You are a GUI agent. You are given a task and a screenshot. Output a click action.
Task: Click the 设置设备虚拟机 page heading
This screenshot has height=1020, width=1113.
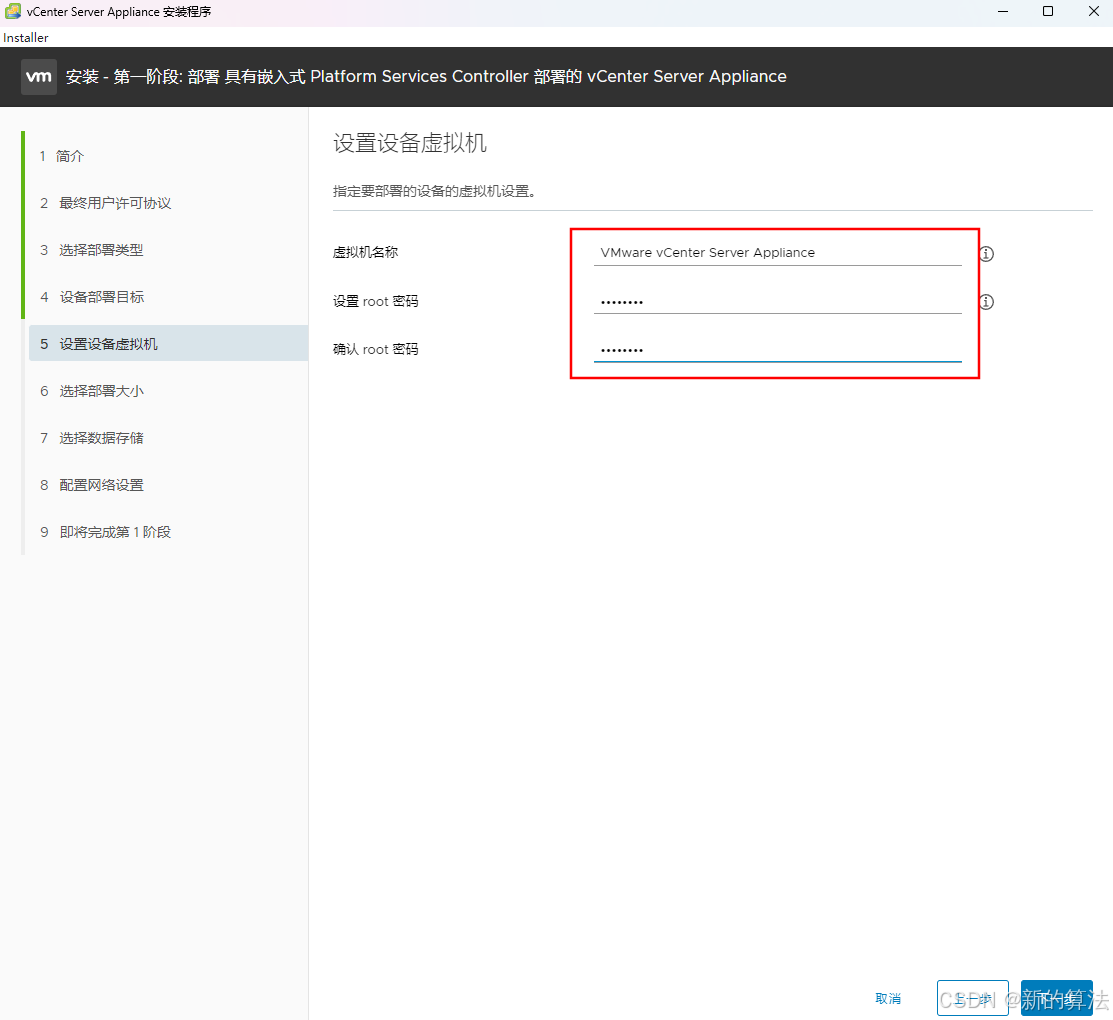click(410, 143)
